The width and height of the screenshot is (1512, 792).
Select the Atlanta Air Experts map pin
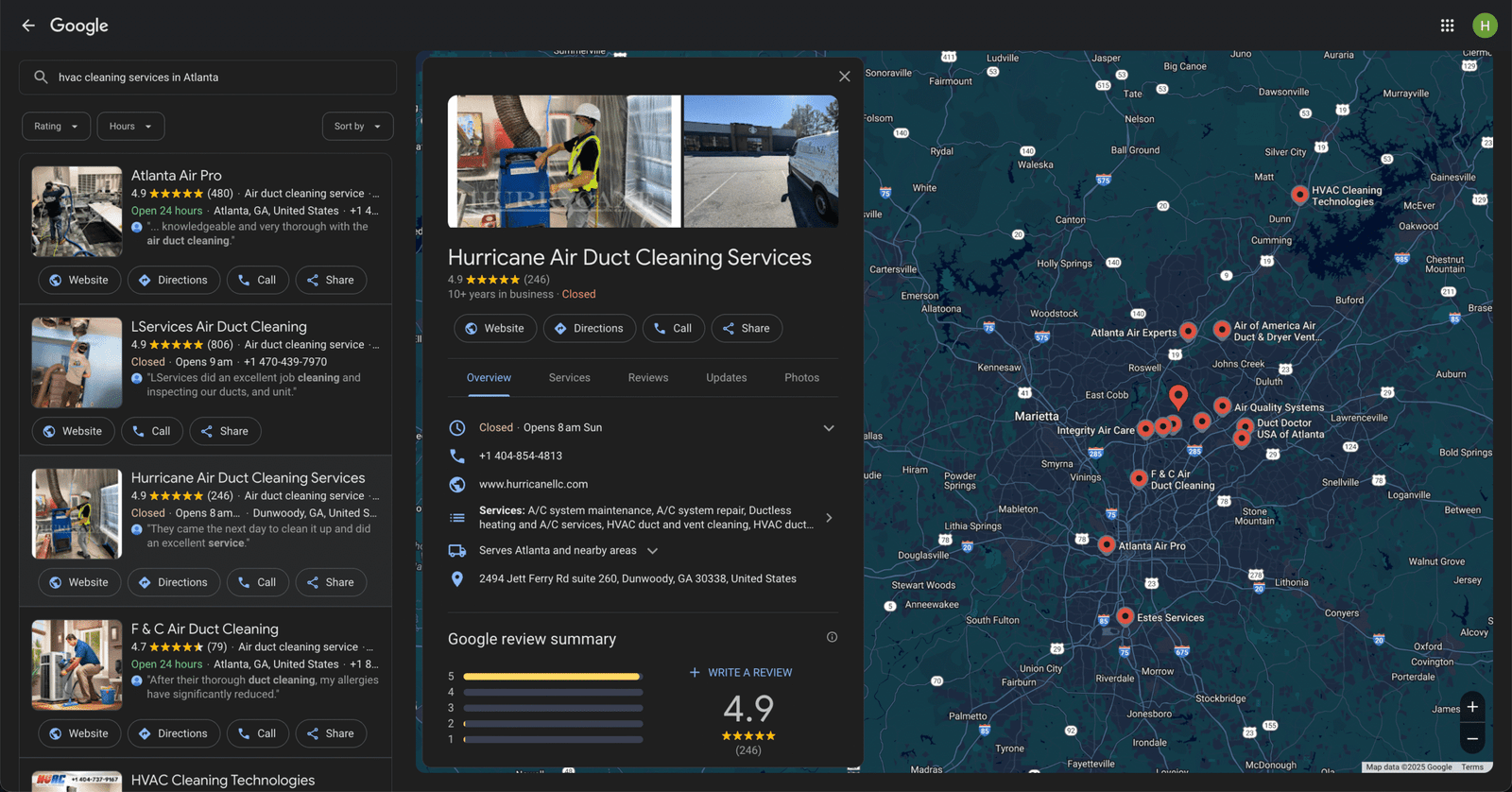point(1189,330)
